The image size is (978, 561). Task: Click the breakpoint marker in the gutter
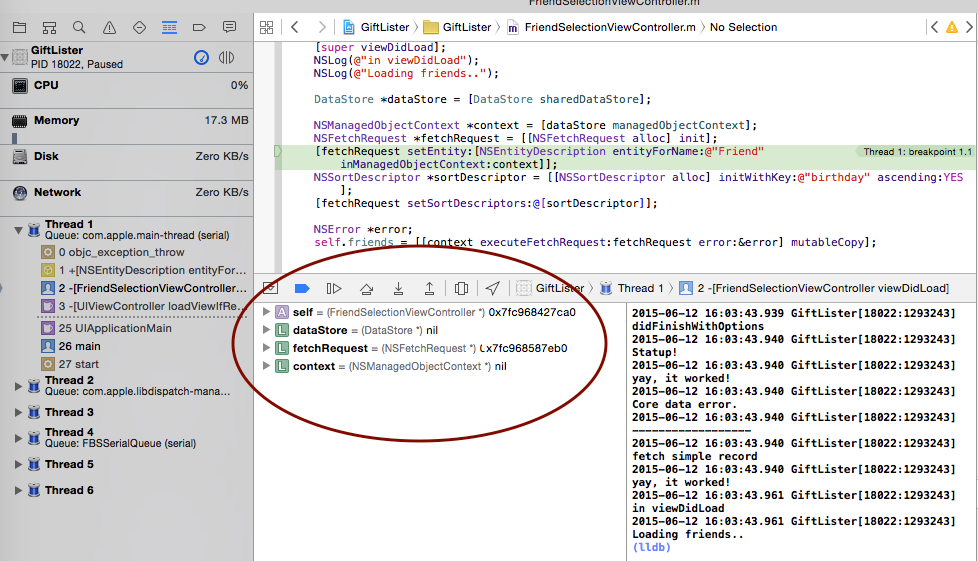(x=278, y=152)
